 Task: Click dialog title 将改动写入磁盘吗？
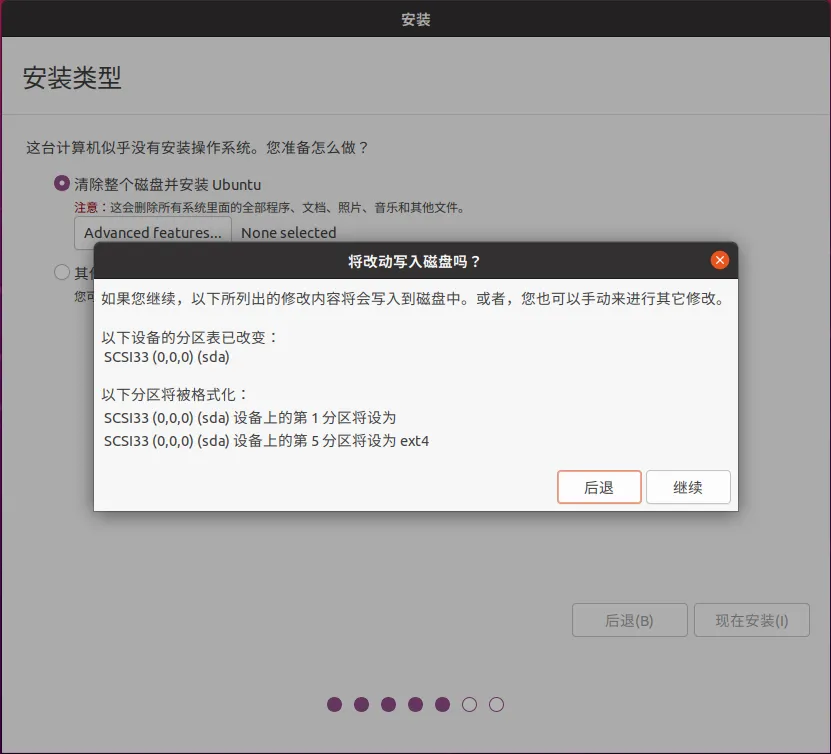point(414,261)
